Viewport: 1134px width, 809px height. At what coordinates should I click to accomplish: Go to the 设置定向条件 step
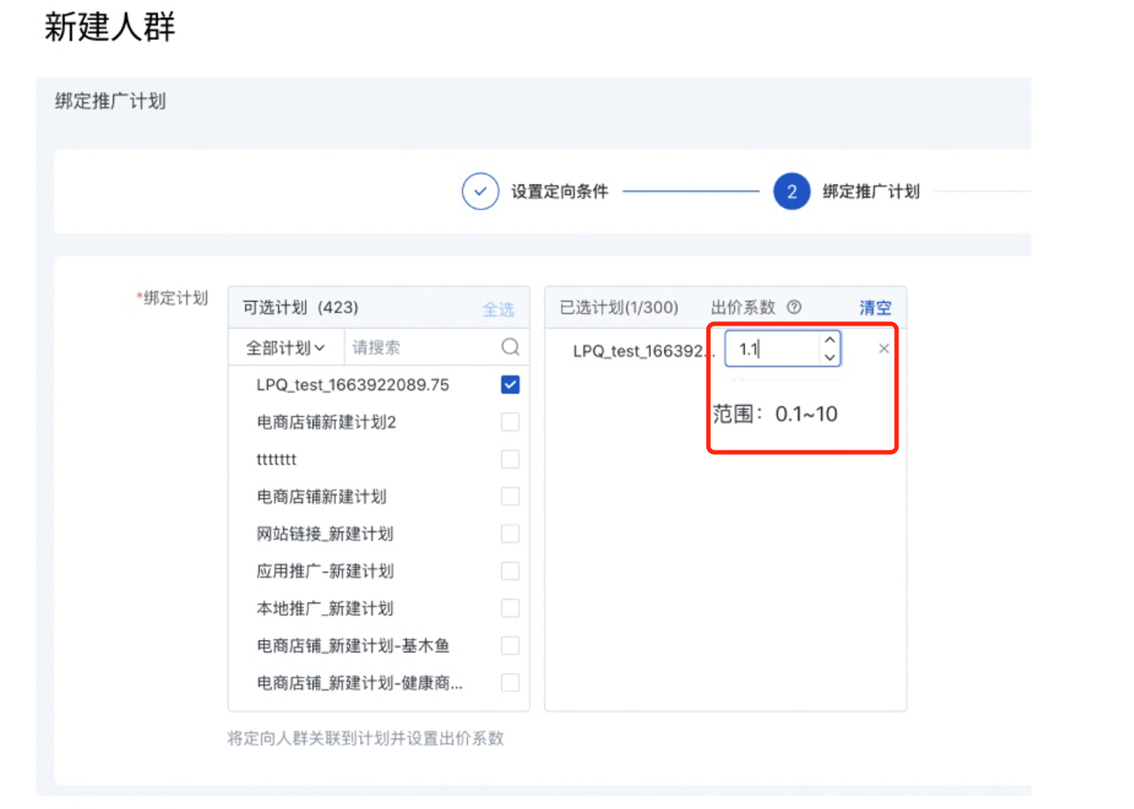560,191
